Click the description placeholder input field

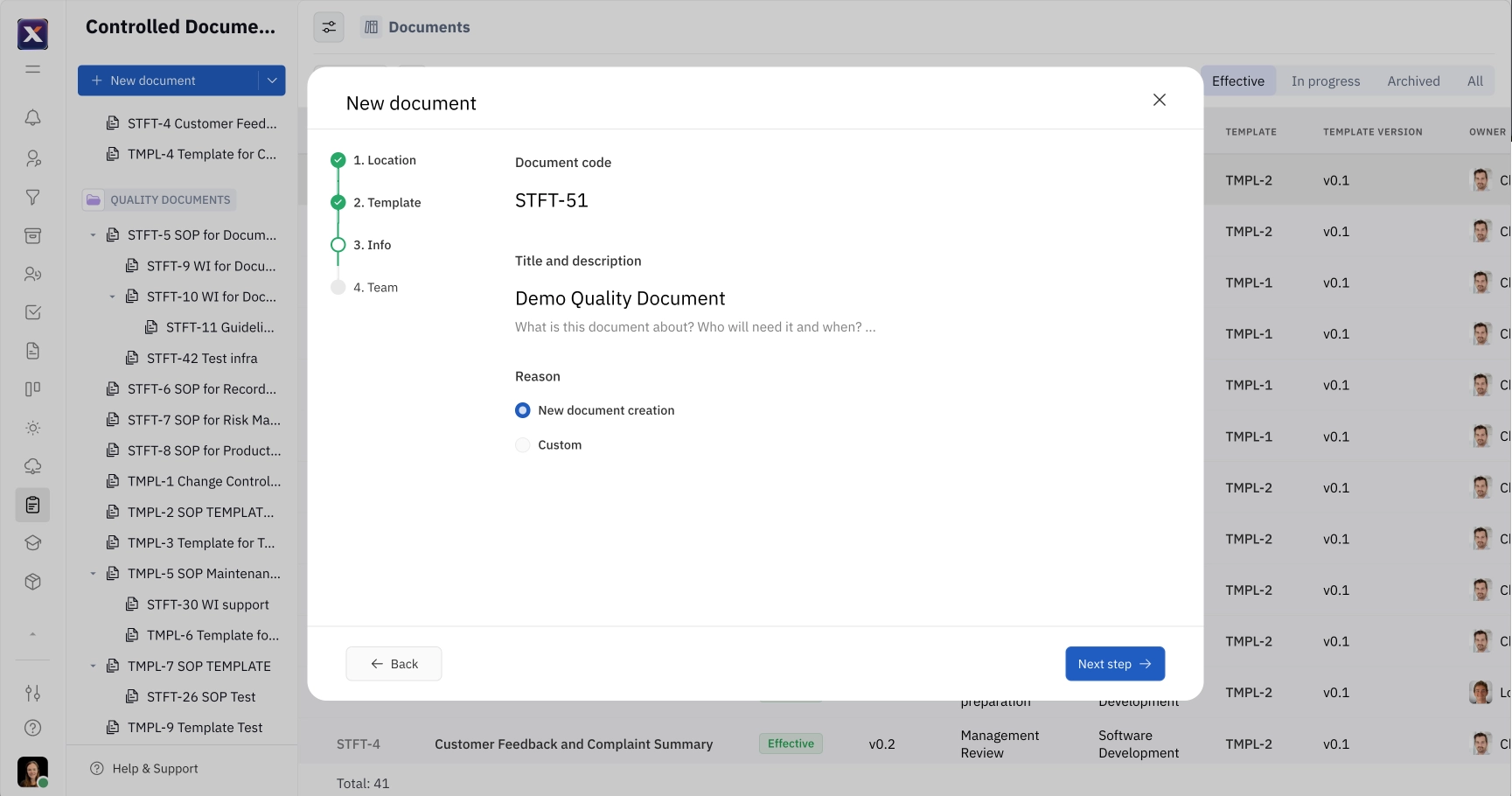tap(695, 326)
